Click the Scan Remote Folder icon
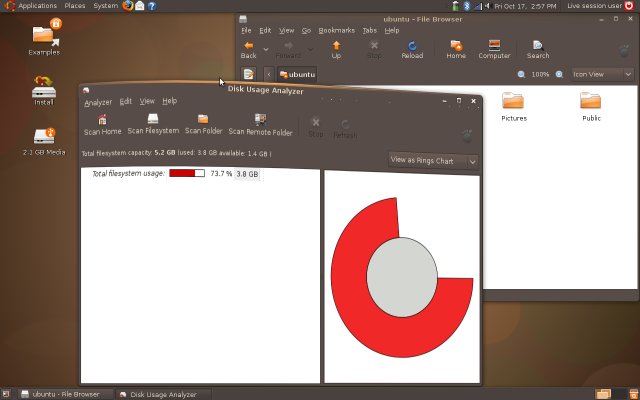The width and height of the screenshot is (640, 400). [260, 119]
